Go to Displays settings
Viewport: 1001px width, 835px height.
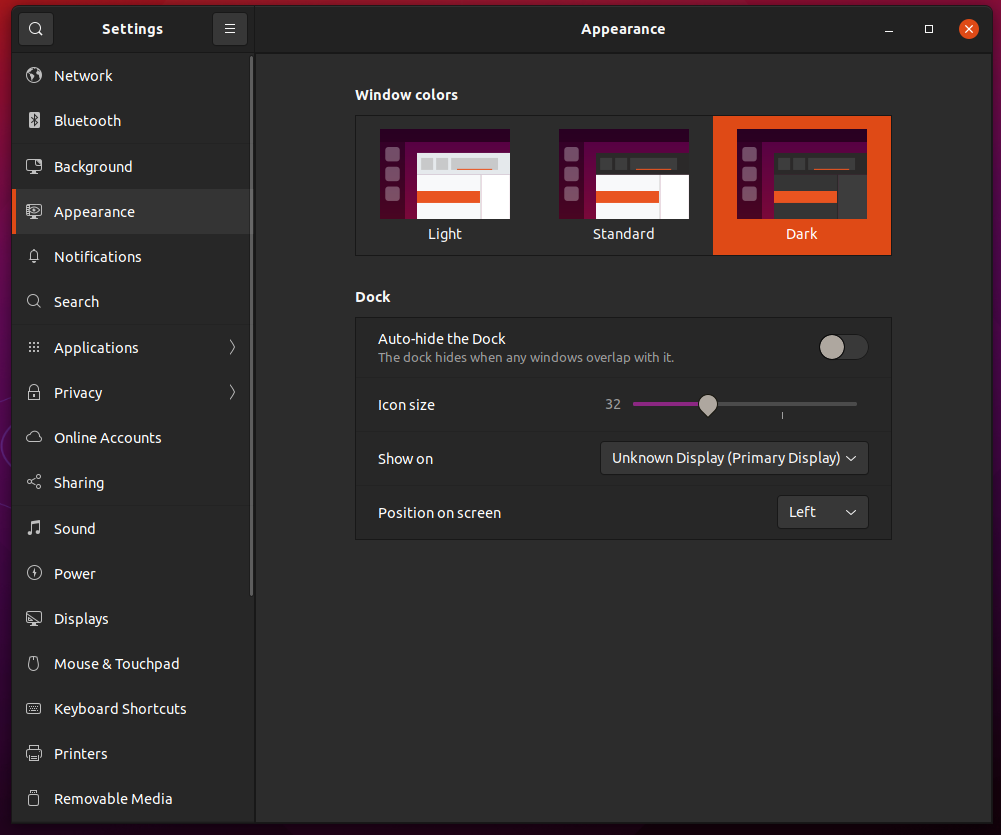click(132, 619)
